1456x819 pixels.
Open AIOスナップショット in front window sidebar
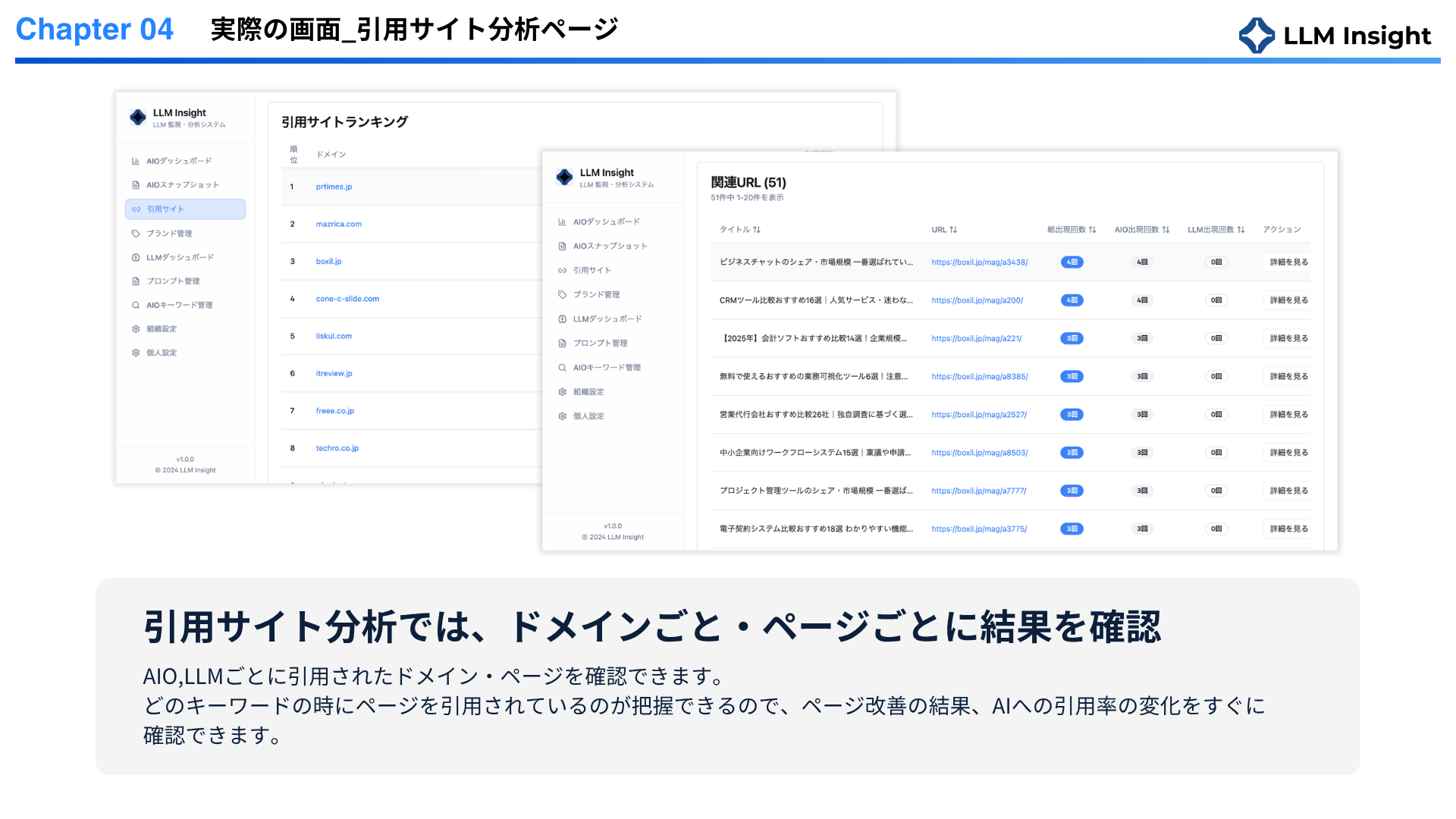(610, 246)
